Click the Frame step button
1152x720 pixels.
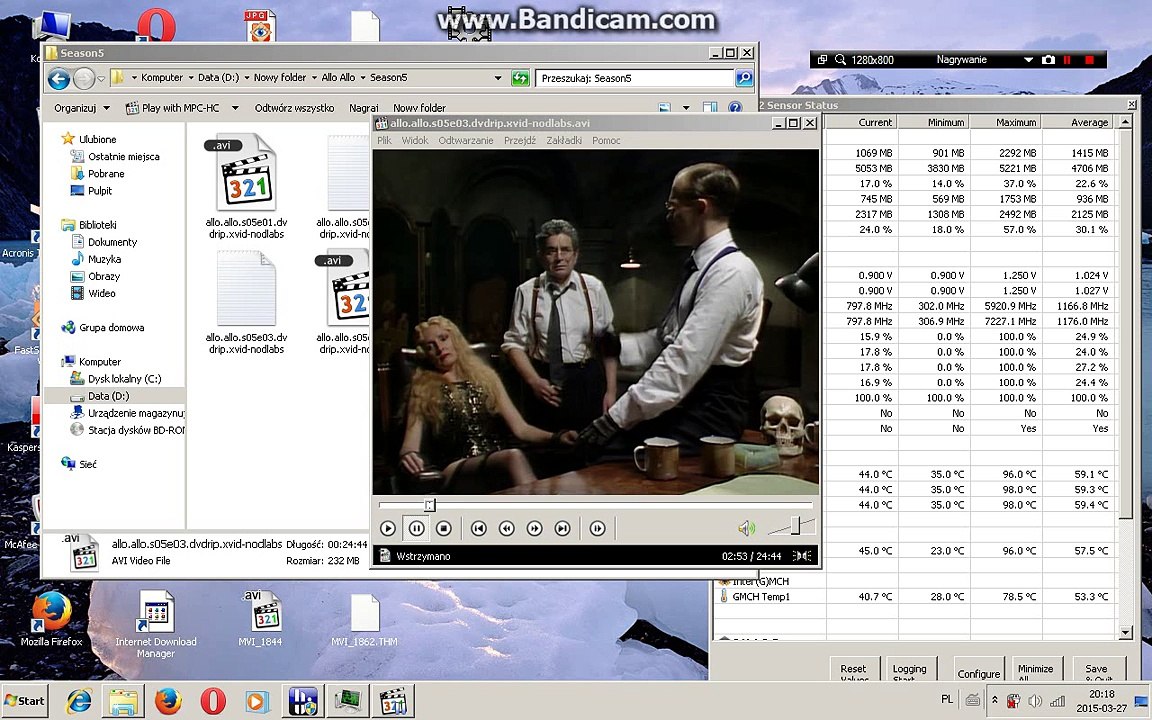(597, 528)
